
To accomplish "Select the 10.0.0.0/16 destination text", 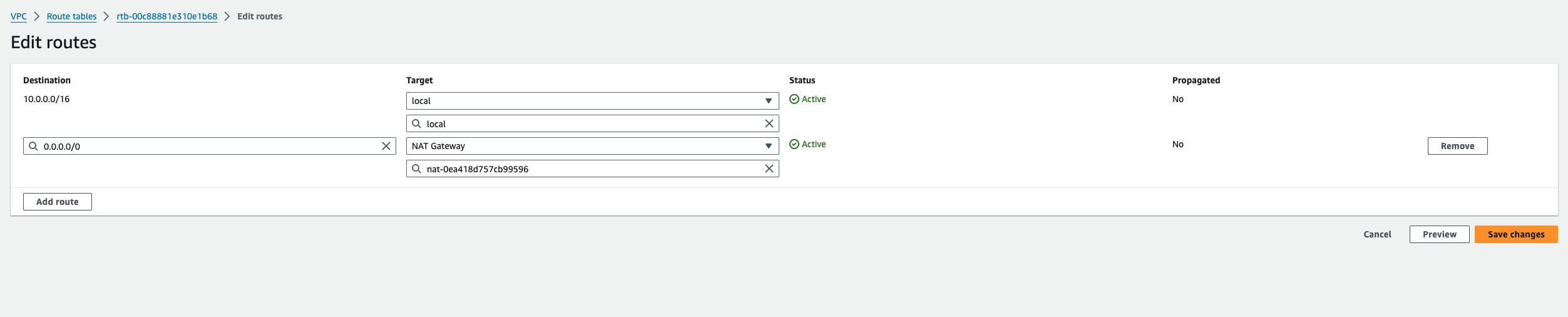I will click(46, 99).
